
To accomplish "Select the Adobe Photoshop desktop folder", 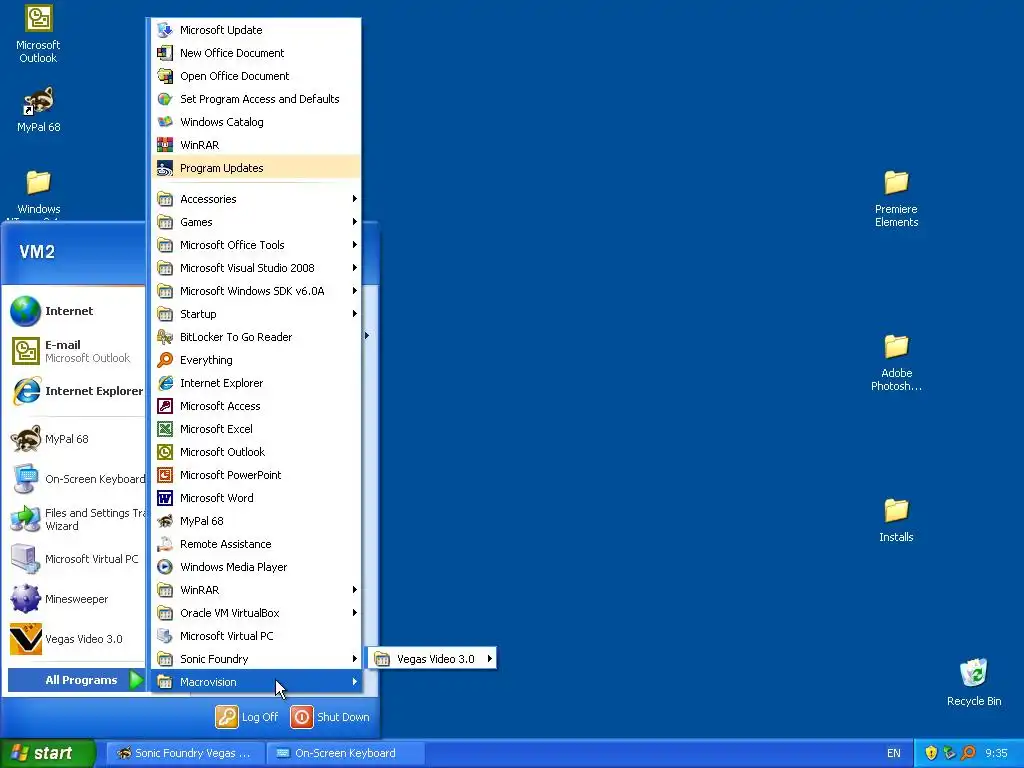I will (896, 362).
